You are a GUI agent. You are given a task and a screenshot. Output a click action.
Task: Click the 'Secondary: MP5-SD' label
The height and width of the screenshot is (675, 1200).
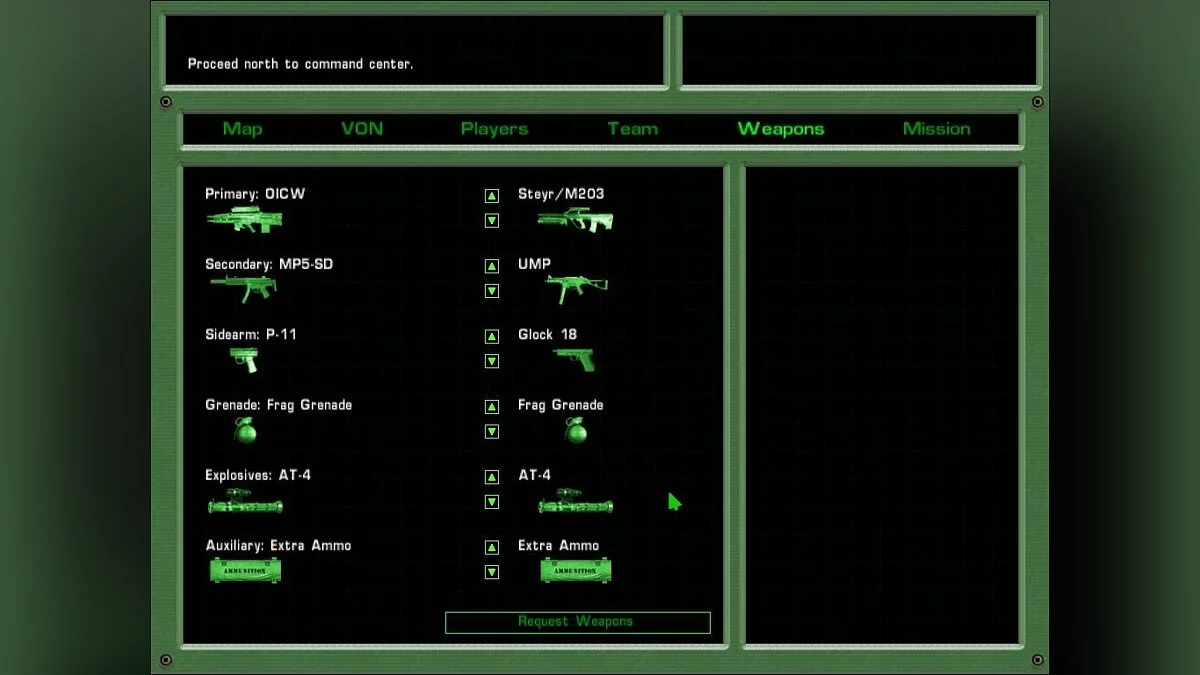click(269, 264)
